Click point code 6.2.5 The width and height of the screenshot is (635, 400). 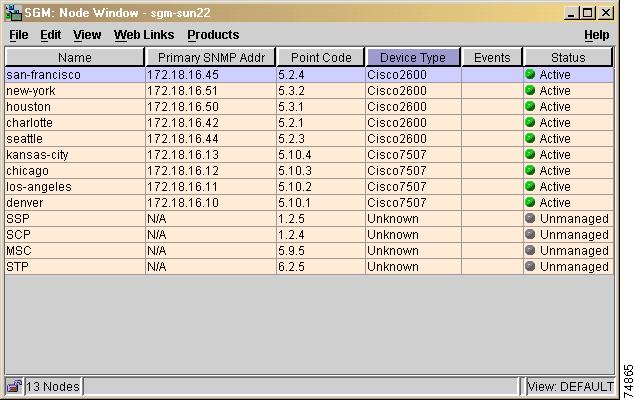[x=291, y=267]
